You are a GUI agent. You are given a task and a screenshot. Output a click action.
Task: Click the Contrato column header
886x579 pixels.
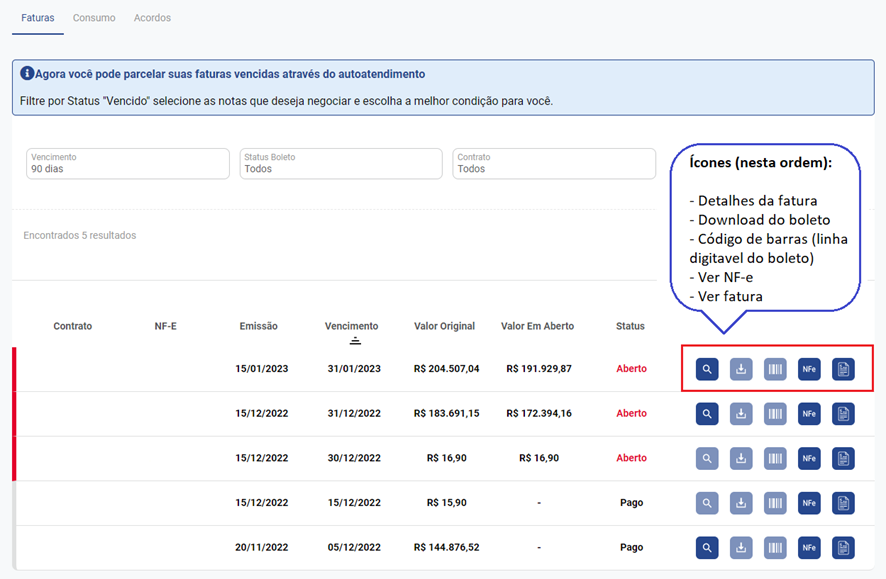point(72,326)
